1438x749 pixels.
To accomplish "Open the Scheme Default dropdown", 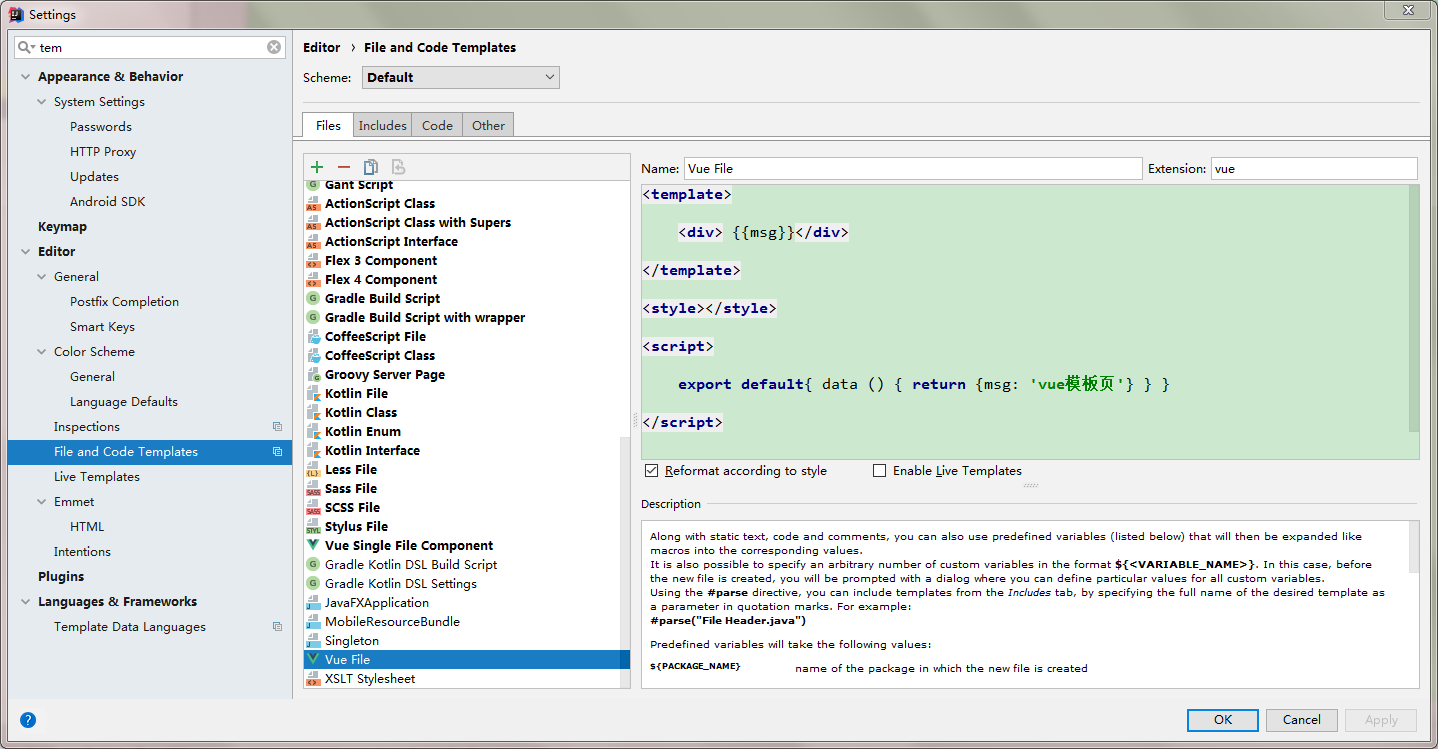I will point(460,77).
